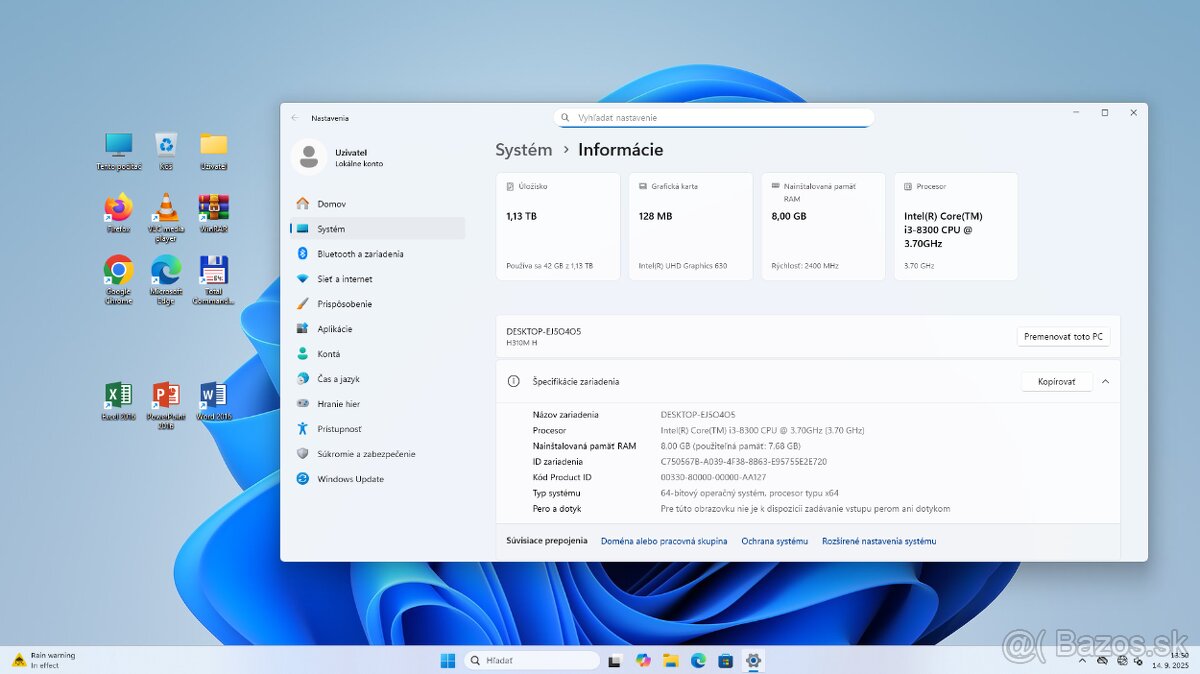The height and width of the screenshot is (674, 1200).
Task: Open WinRAR desktop shortcut
Action: point(213,208)
